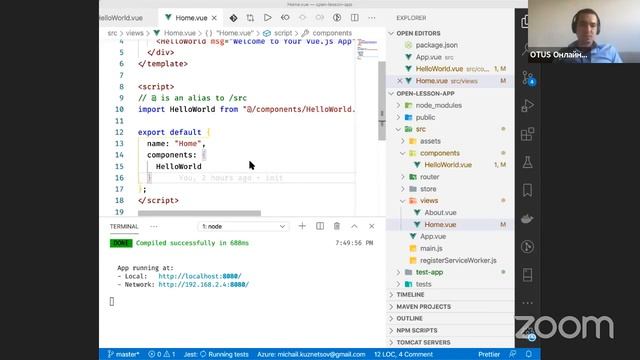Collapse the views folder
The width and height of the screenshot is (640, 360).
pyautogui.click(x=403, y=200)
